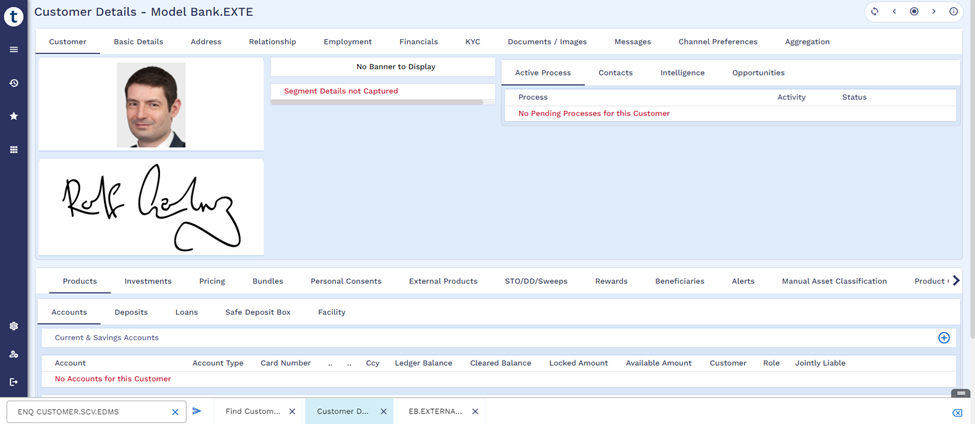975x424 pixels.
Task: Click the send arrow beside command box
Action: coord(197,411)
